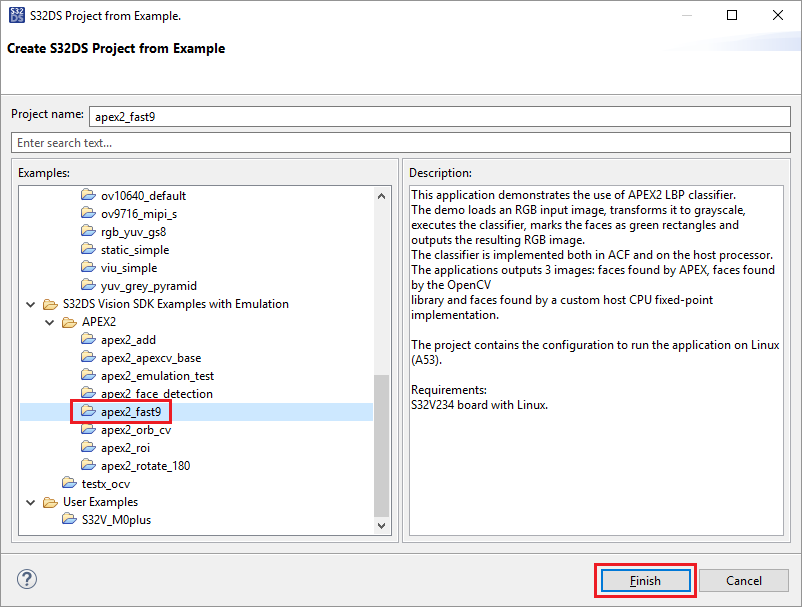
Task: Click the Enter search text field
Action: [400, 143]
